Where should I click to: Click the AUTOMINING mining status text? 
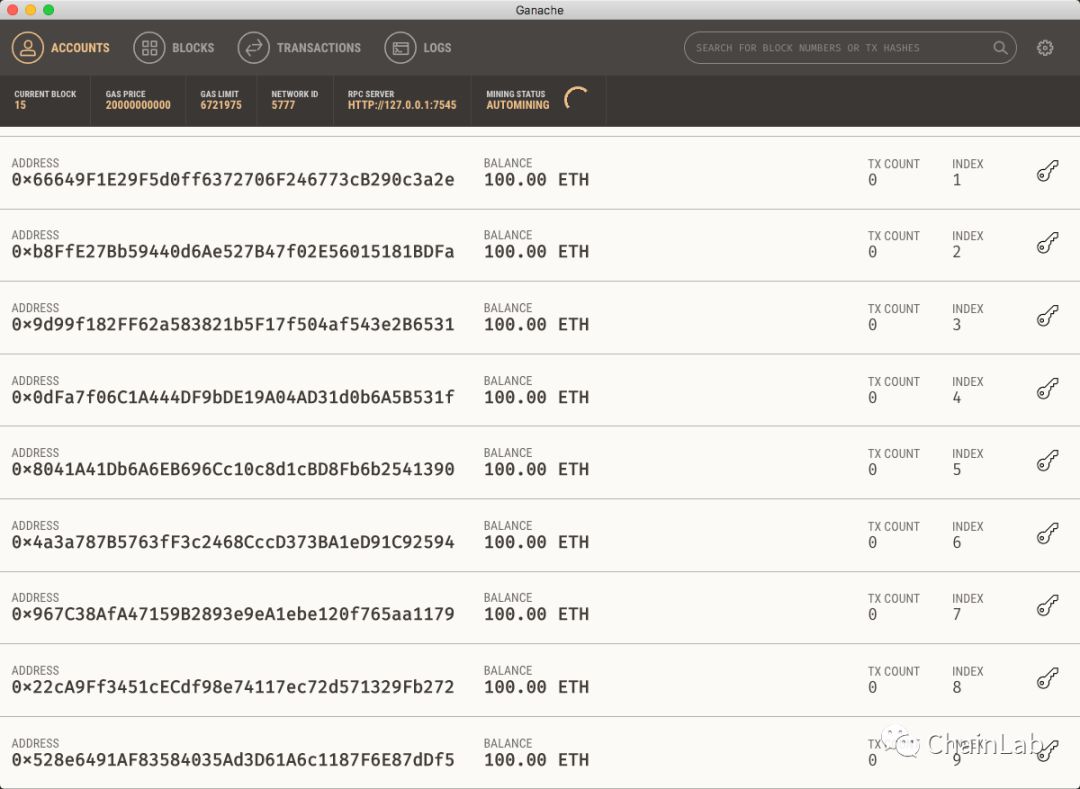[518, 105]
